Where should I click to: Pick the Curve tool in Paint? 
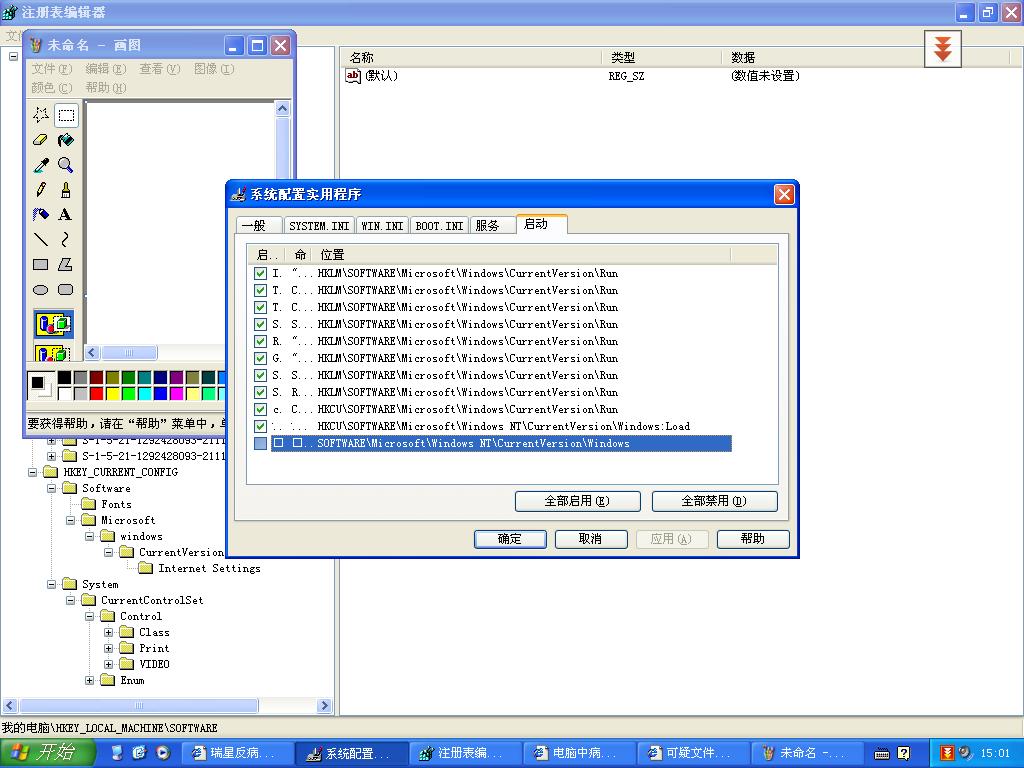[66, 240]
